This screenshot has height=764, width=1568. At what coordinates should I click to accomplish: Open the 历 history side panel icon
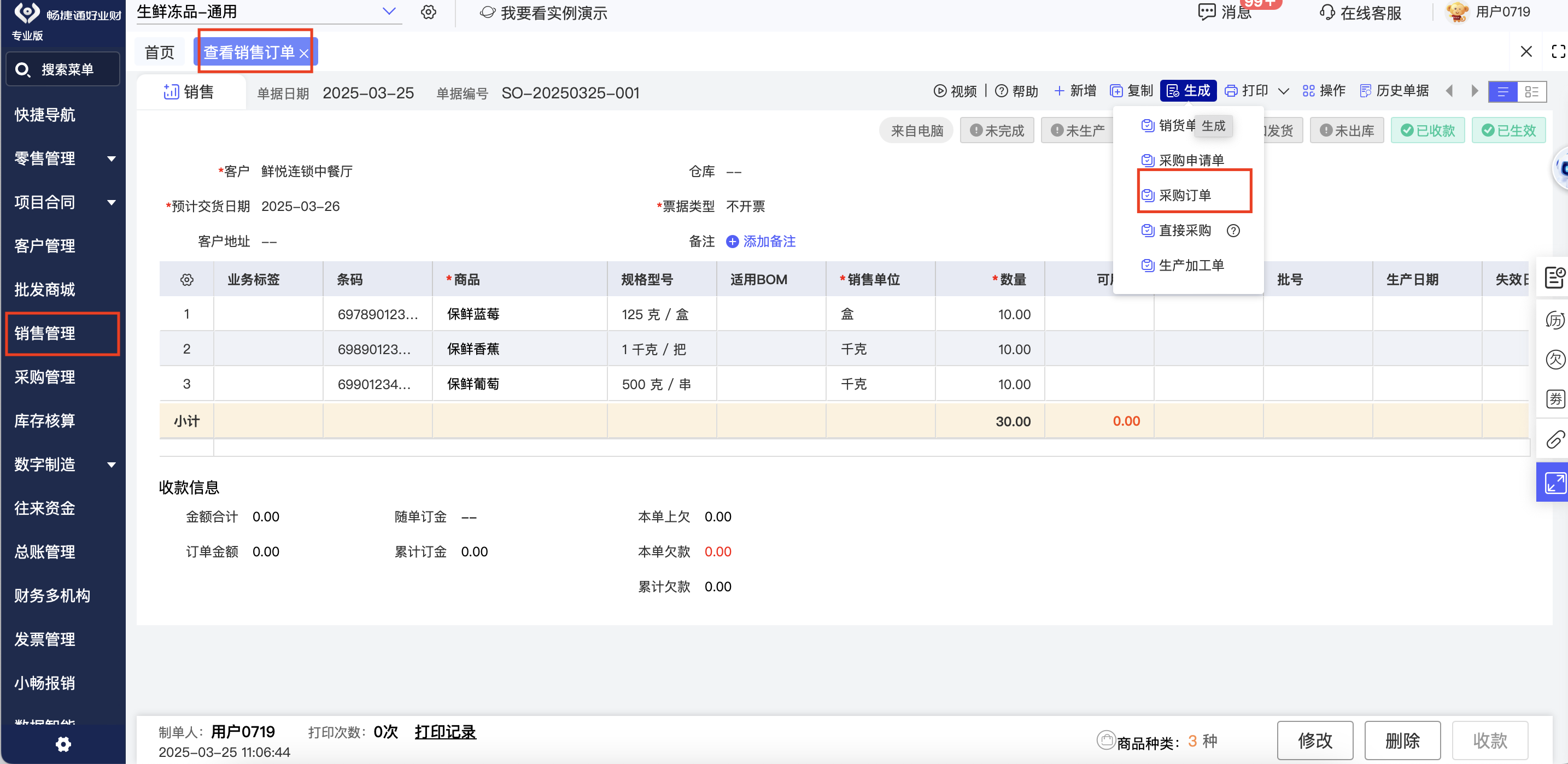pos(1555,320)
